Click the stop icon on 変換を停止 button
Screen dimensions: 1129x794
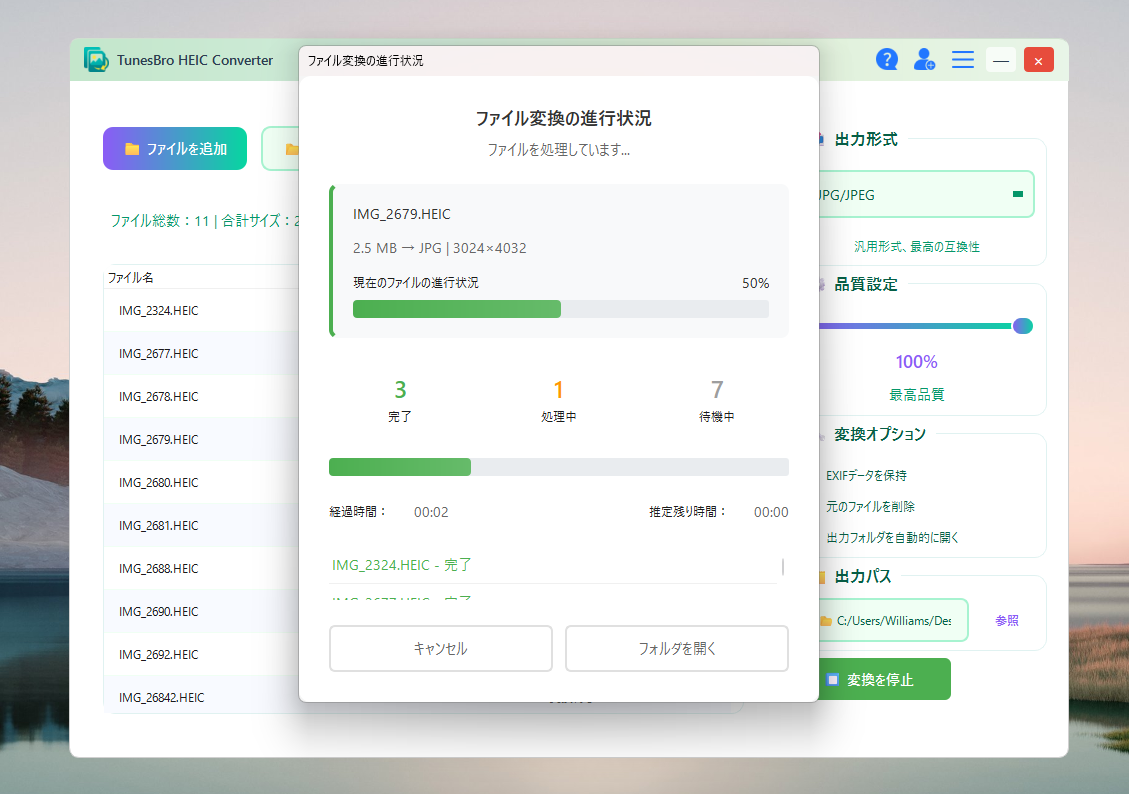click(x=832, y=680)
